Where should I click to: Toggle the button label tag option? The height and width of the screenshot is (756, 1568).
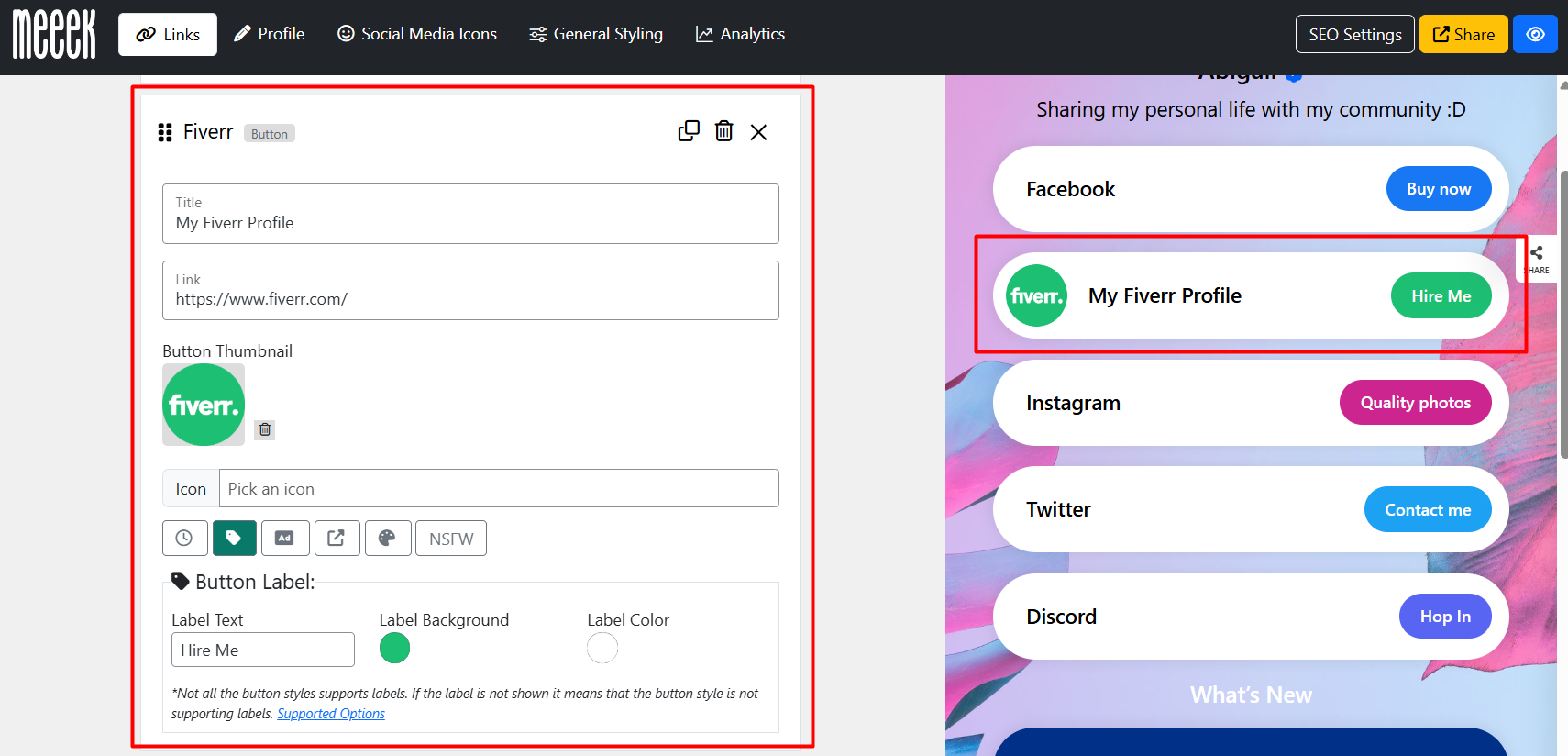click(x=235, y=539)
